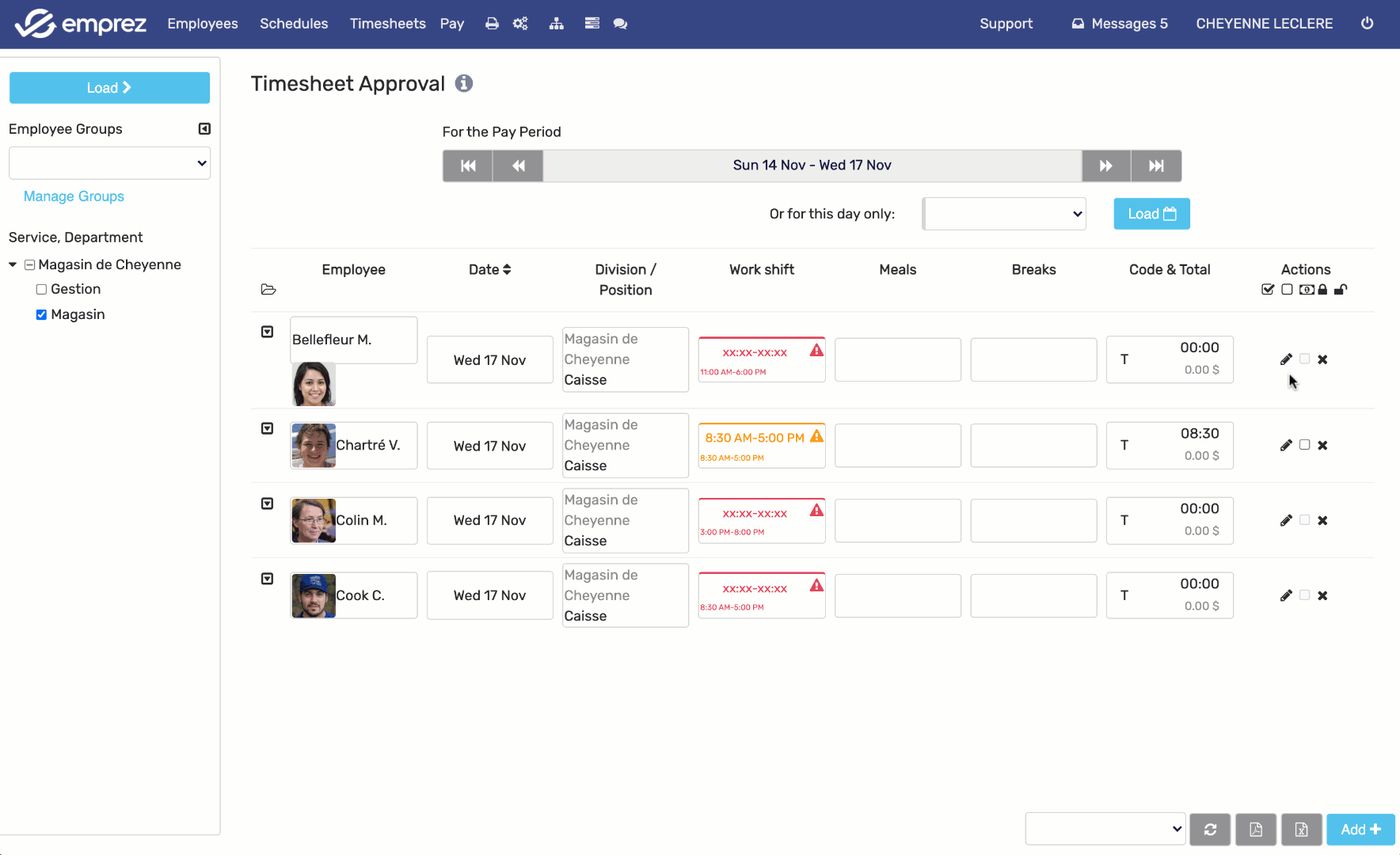Viewport: 1400px width, 855px height.
Task: Open the organization chart icon
Action: [x=557, y=24]
